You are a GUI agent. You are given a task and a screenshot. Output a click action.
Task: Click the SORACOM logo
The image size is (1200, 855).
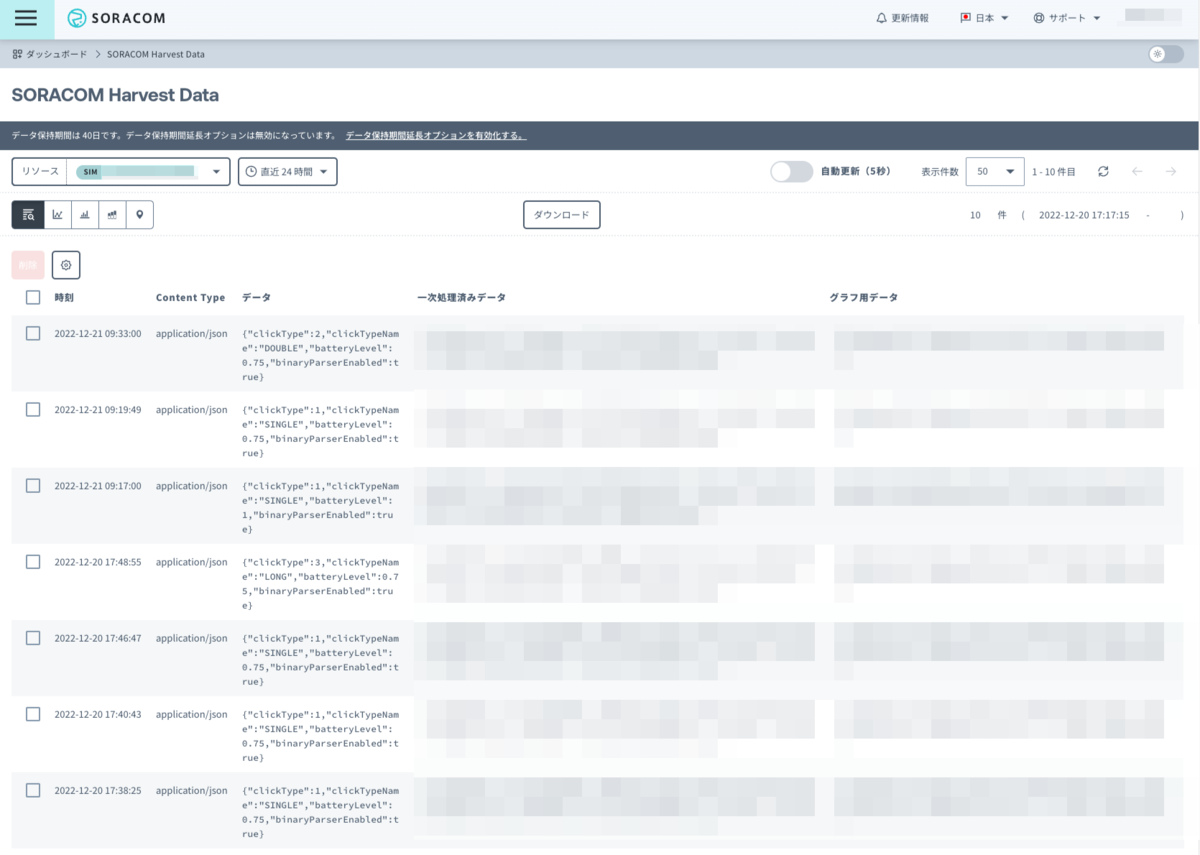[116, 18]
